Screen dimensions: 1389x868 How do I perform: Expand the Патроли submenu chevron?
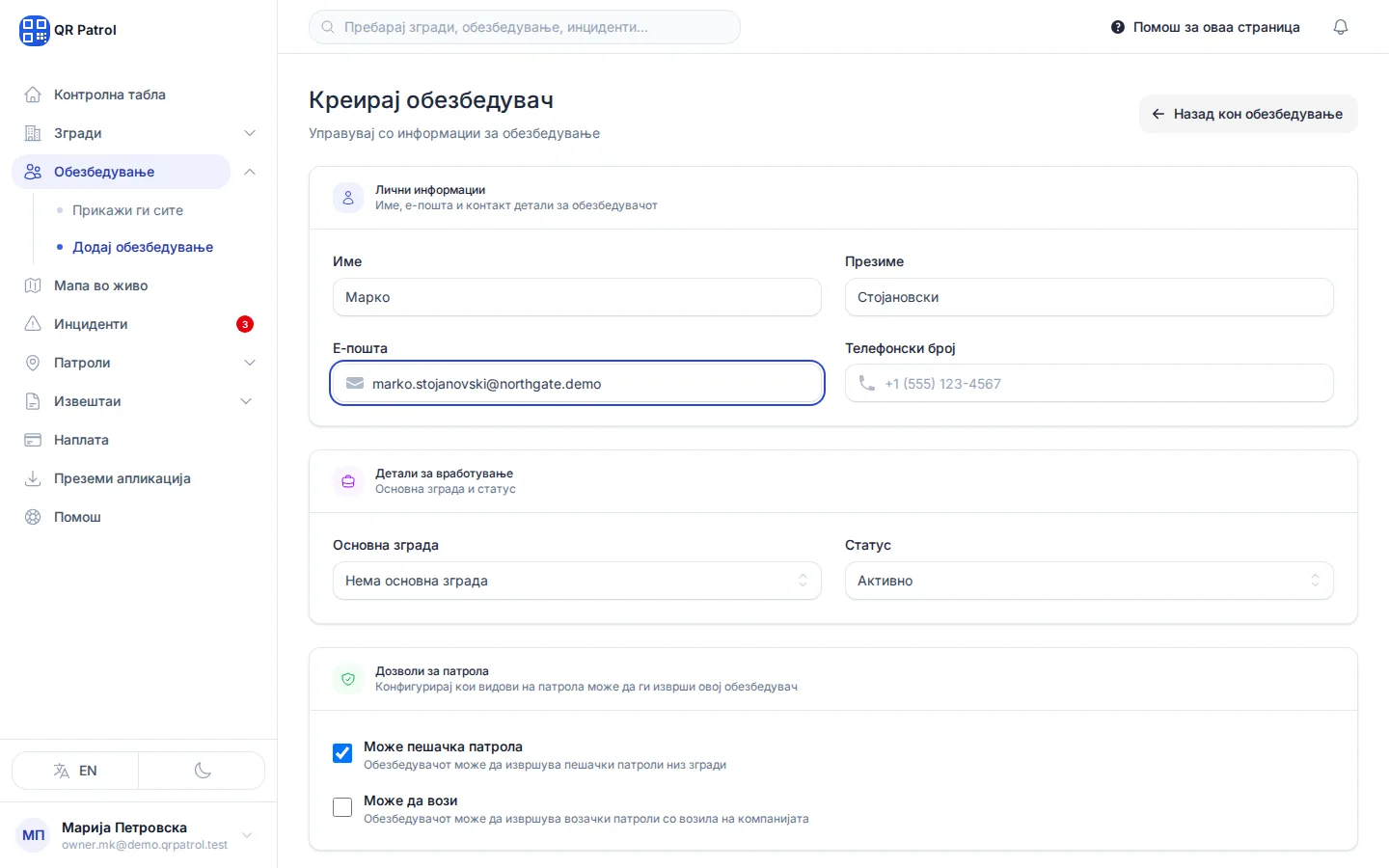(250, 363)
